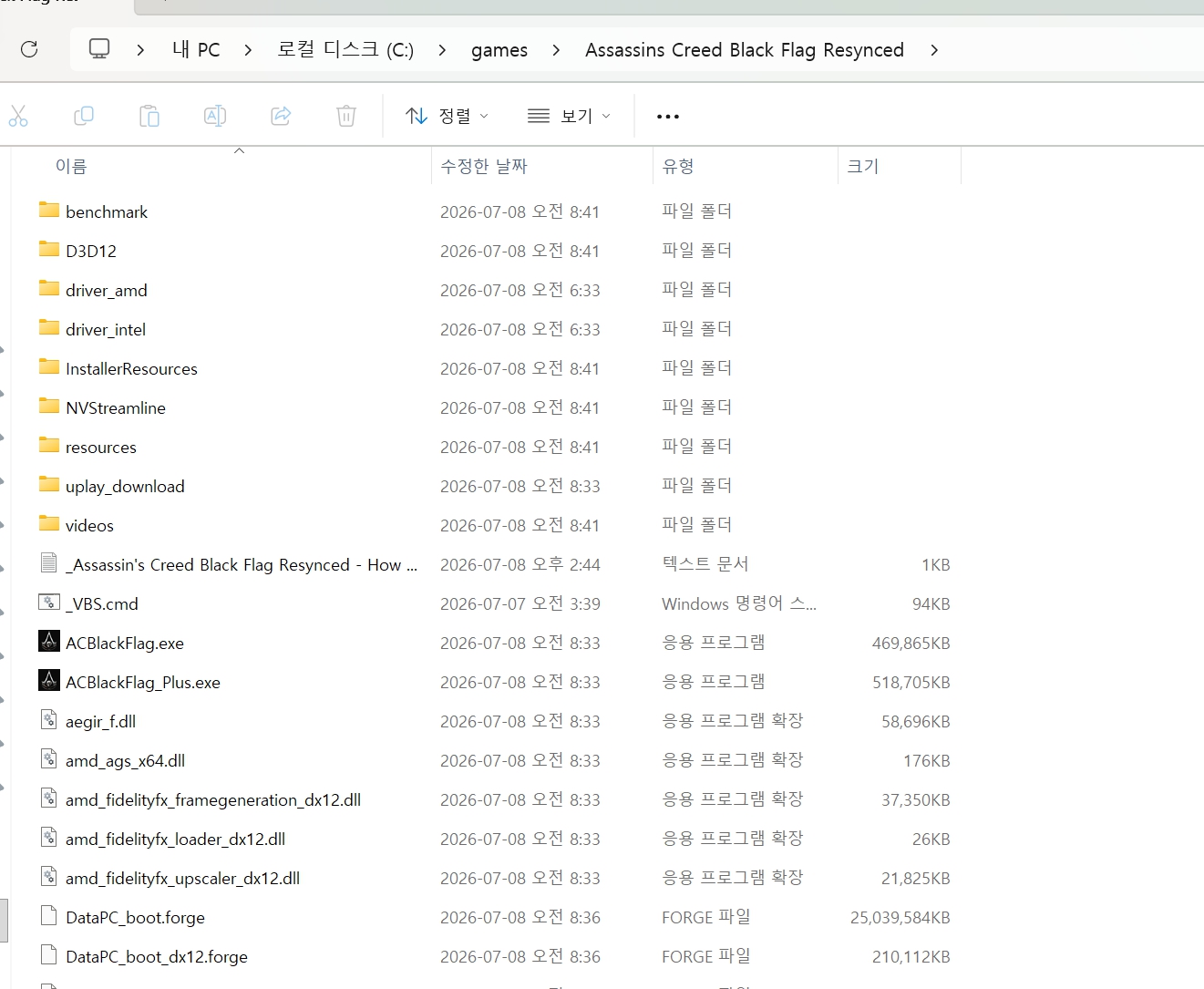The image size is (1204, 989).
Task: Go to games breadcrumb
Action: 499,50
